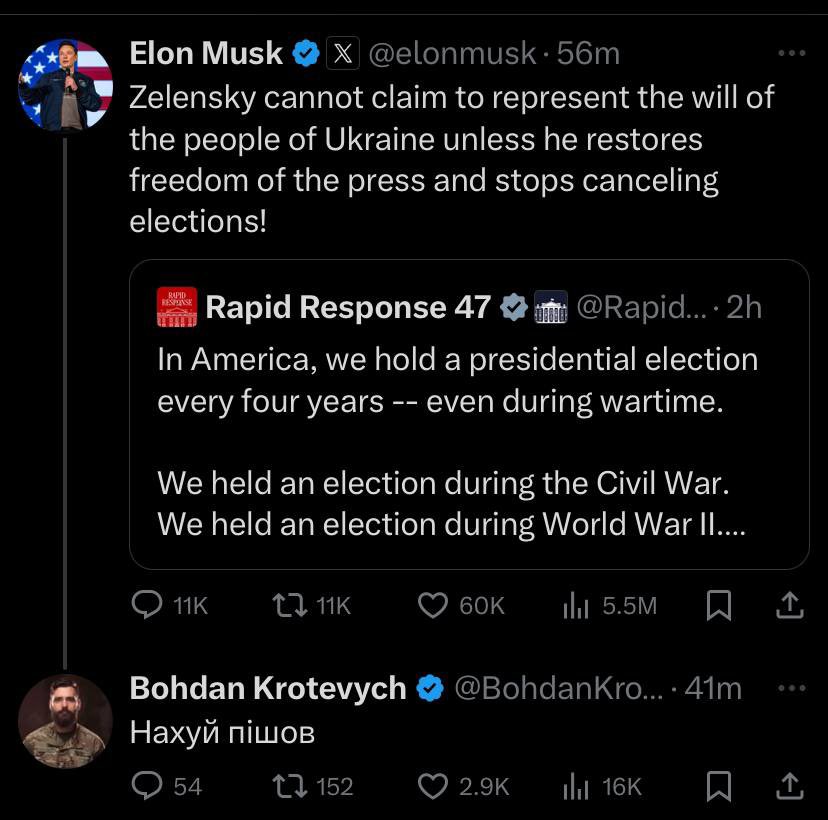Expand the quoted Rapid Response 47 post
This screenshot has height=820, width=828.
click(x=469, y=414)
